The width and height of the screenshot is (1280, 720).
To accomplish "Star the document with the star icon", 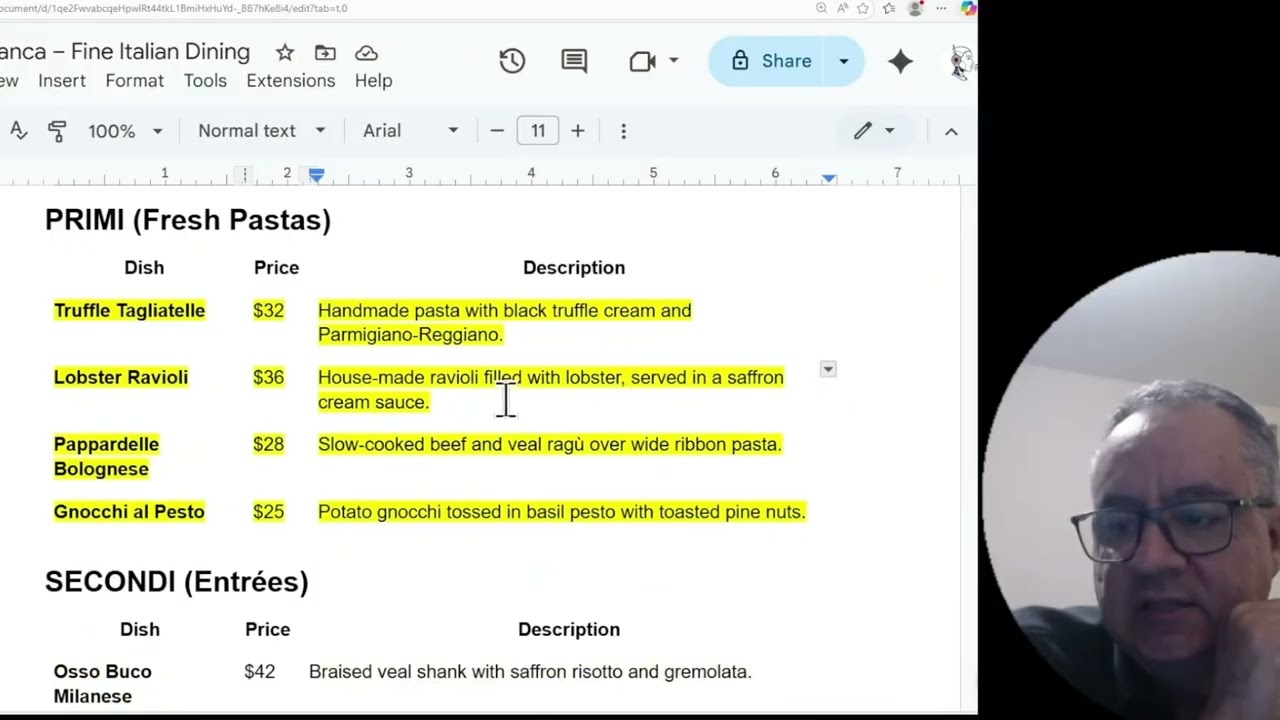I will [285, 53].
